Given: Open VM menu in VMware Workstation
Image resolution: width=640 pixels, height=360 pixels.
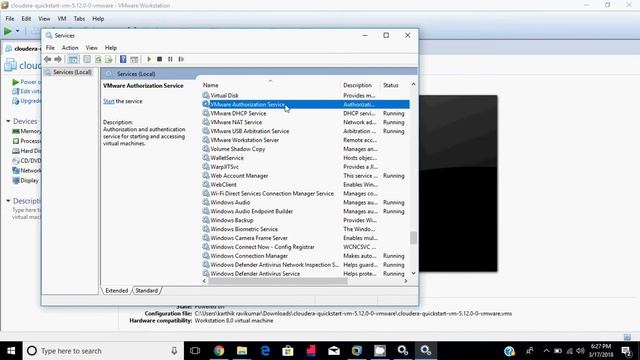Looking at the screenshot, I should (62, 19).
